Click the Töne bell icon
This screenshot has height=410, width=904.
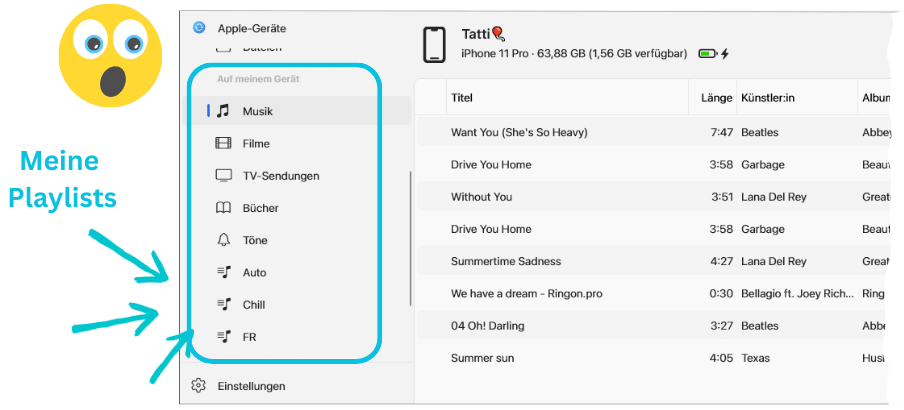click(x=223, y=240)
